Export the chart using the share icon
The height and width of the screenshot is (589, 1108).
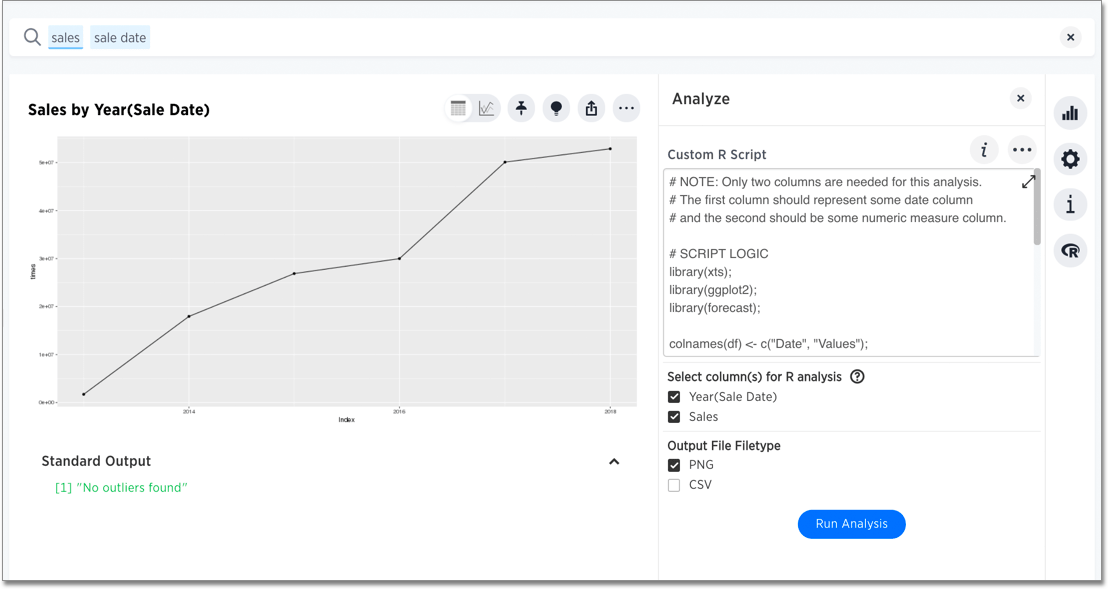[591, 108]
